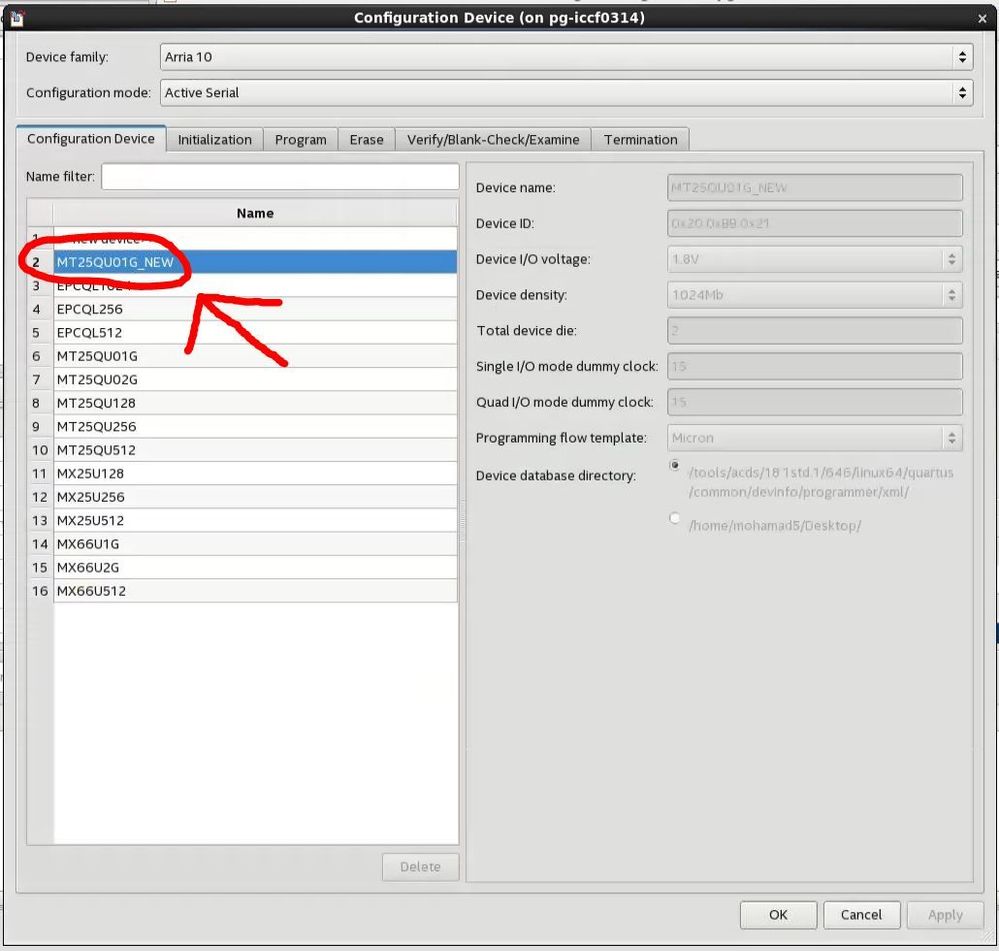Click the Device name field

tap(815, 188)
